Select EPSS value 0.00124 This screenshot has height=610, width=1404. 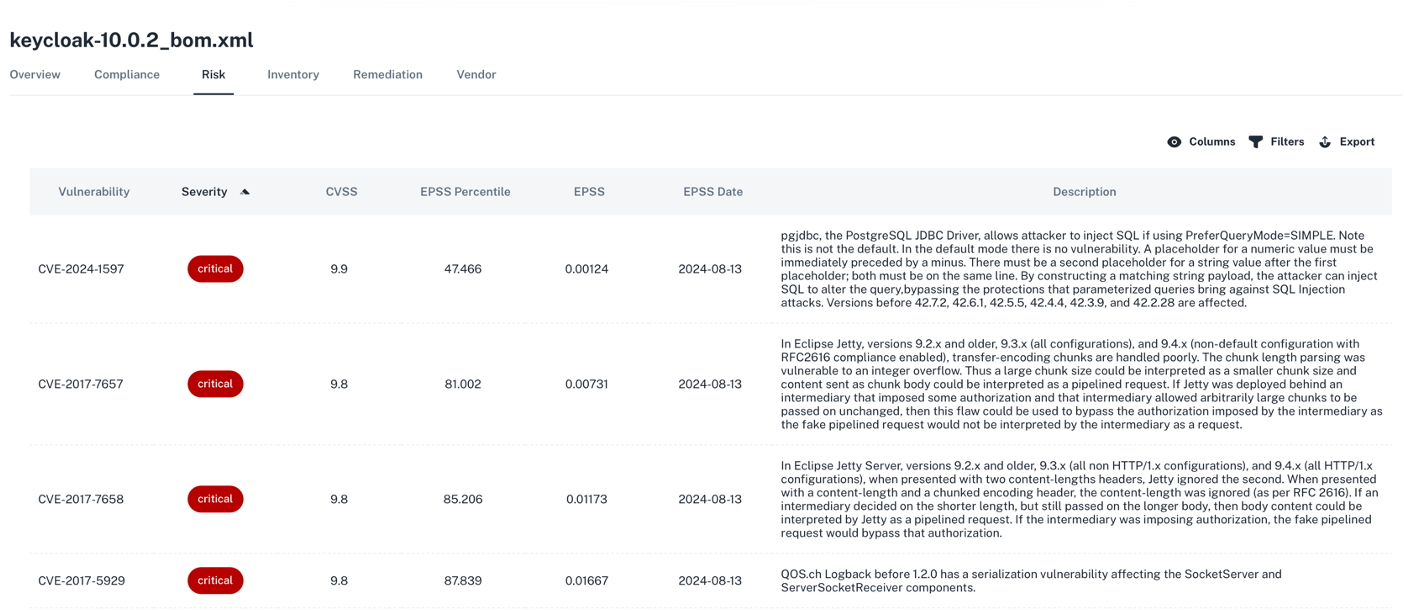tap(587, 269)
